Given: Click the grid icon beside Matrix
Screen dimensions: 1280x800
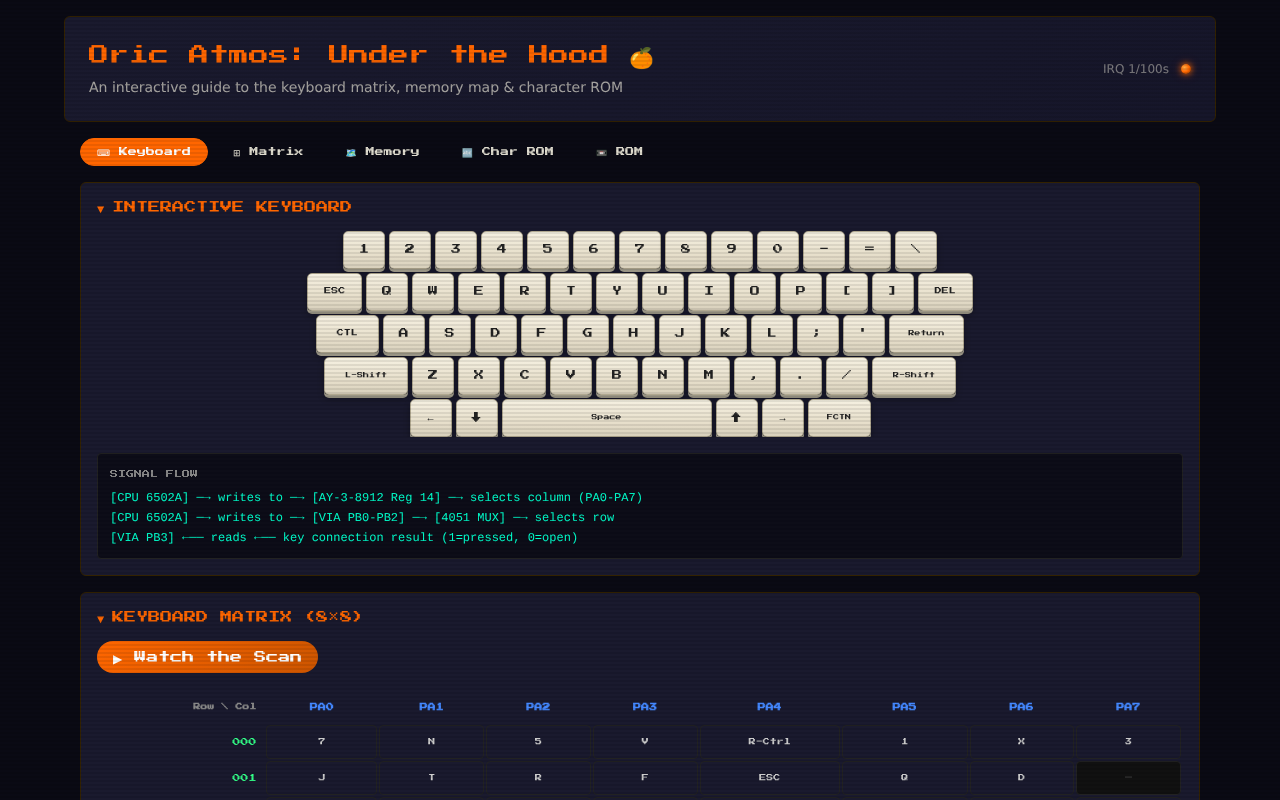Looking at the screenshot, I should (235, 151).
